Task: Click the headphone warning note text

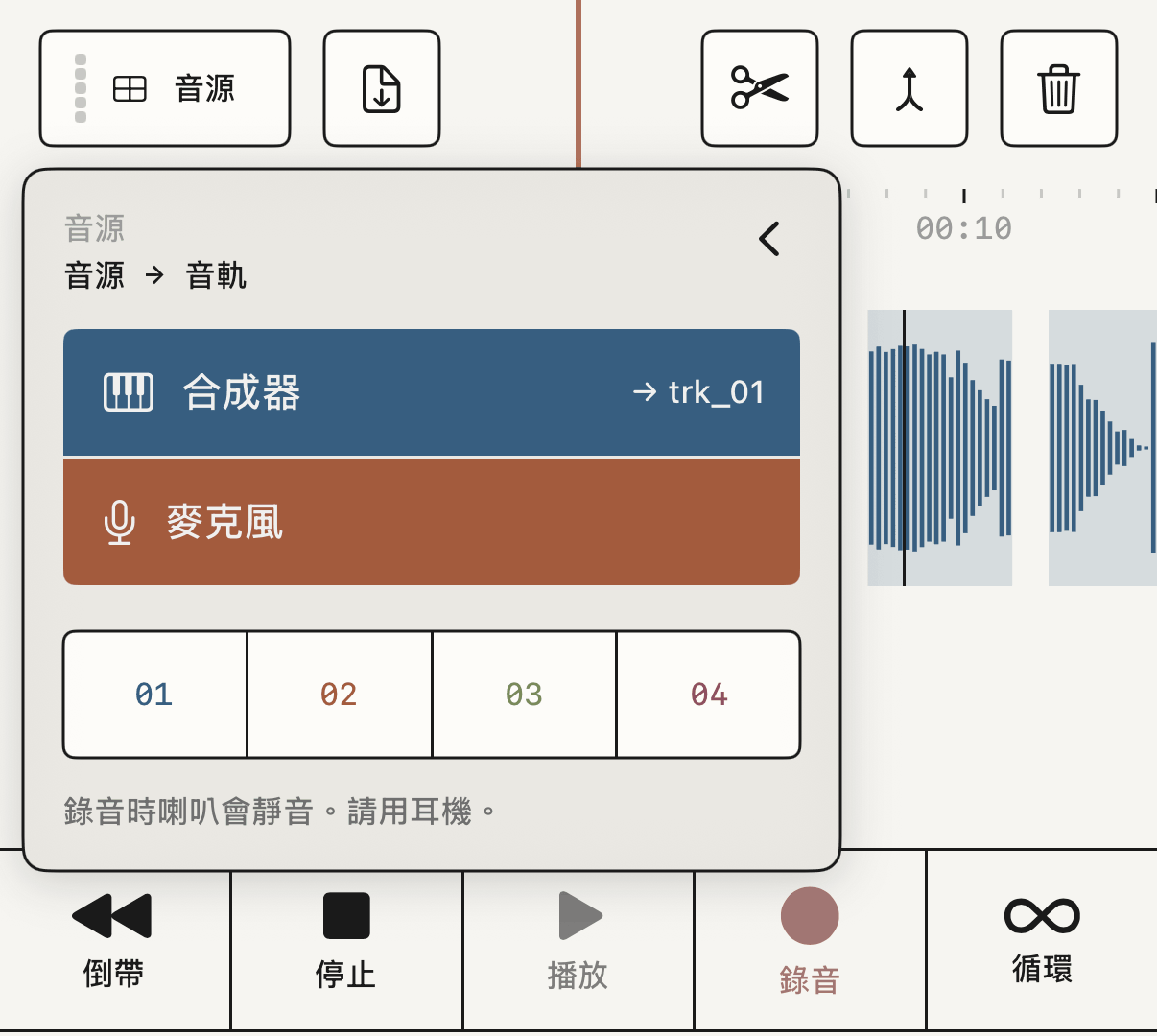Action: click(x=280, y=812)
